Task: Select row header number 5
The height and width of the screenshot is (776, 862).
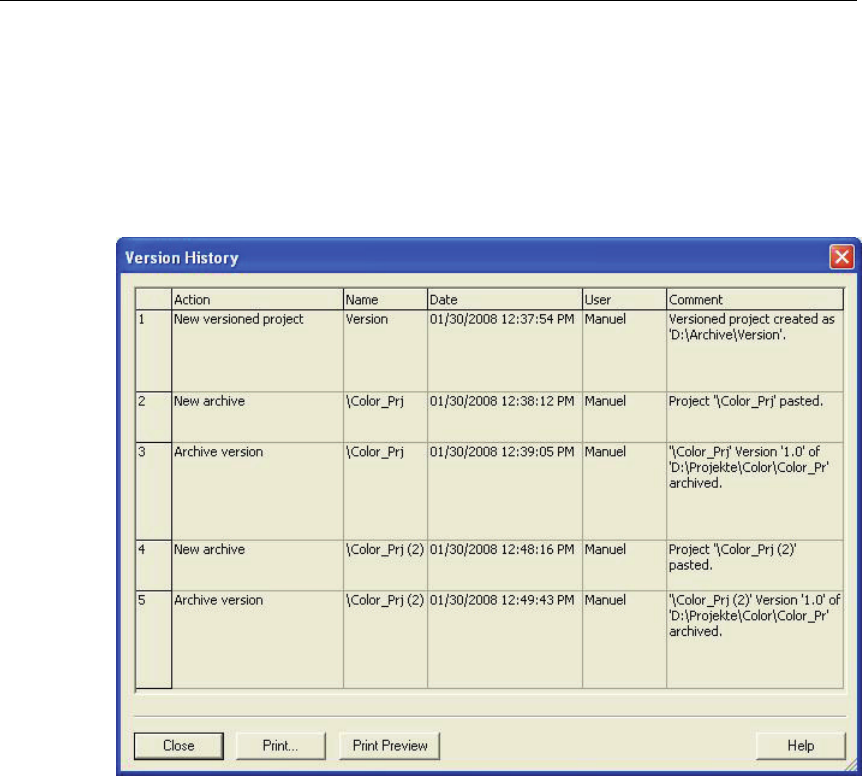Action: click(153, 640)
